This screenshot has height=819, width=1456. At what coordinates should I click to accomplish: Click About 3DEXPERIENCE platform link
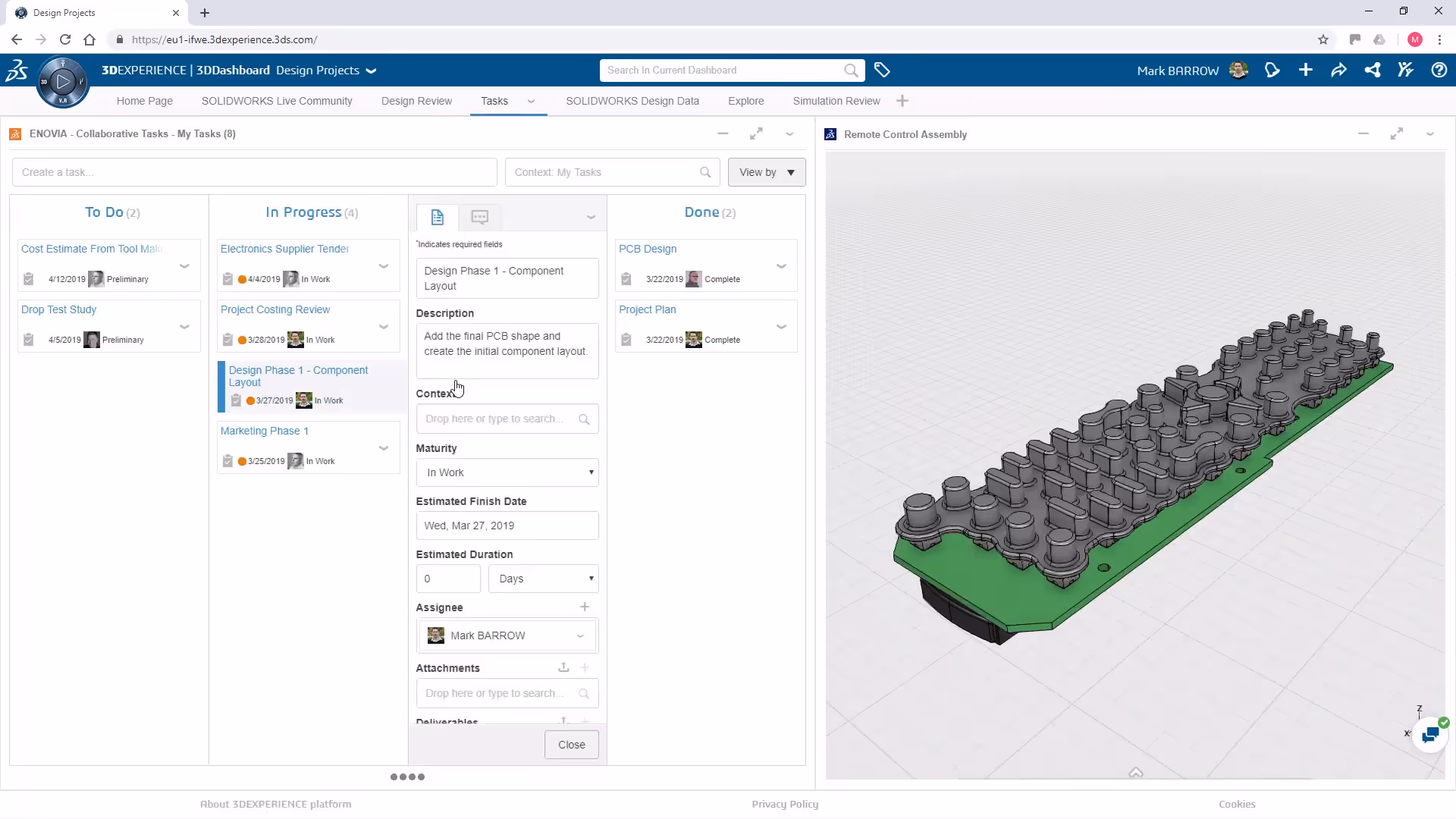[276, 804]
